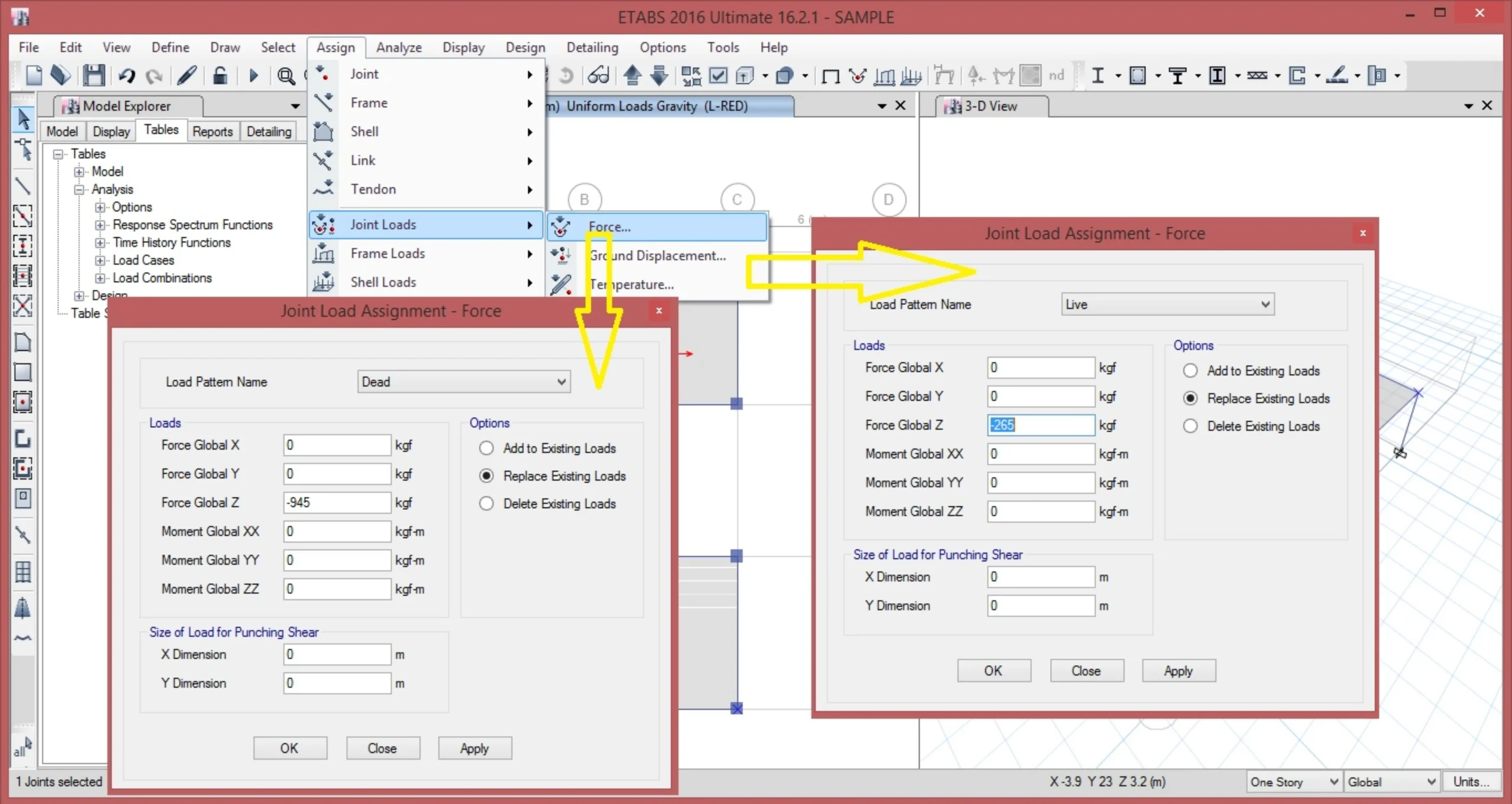Click OK in the Dead load dialog
Screen dimensions: 1512x804
289,748
